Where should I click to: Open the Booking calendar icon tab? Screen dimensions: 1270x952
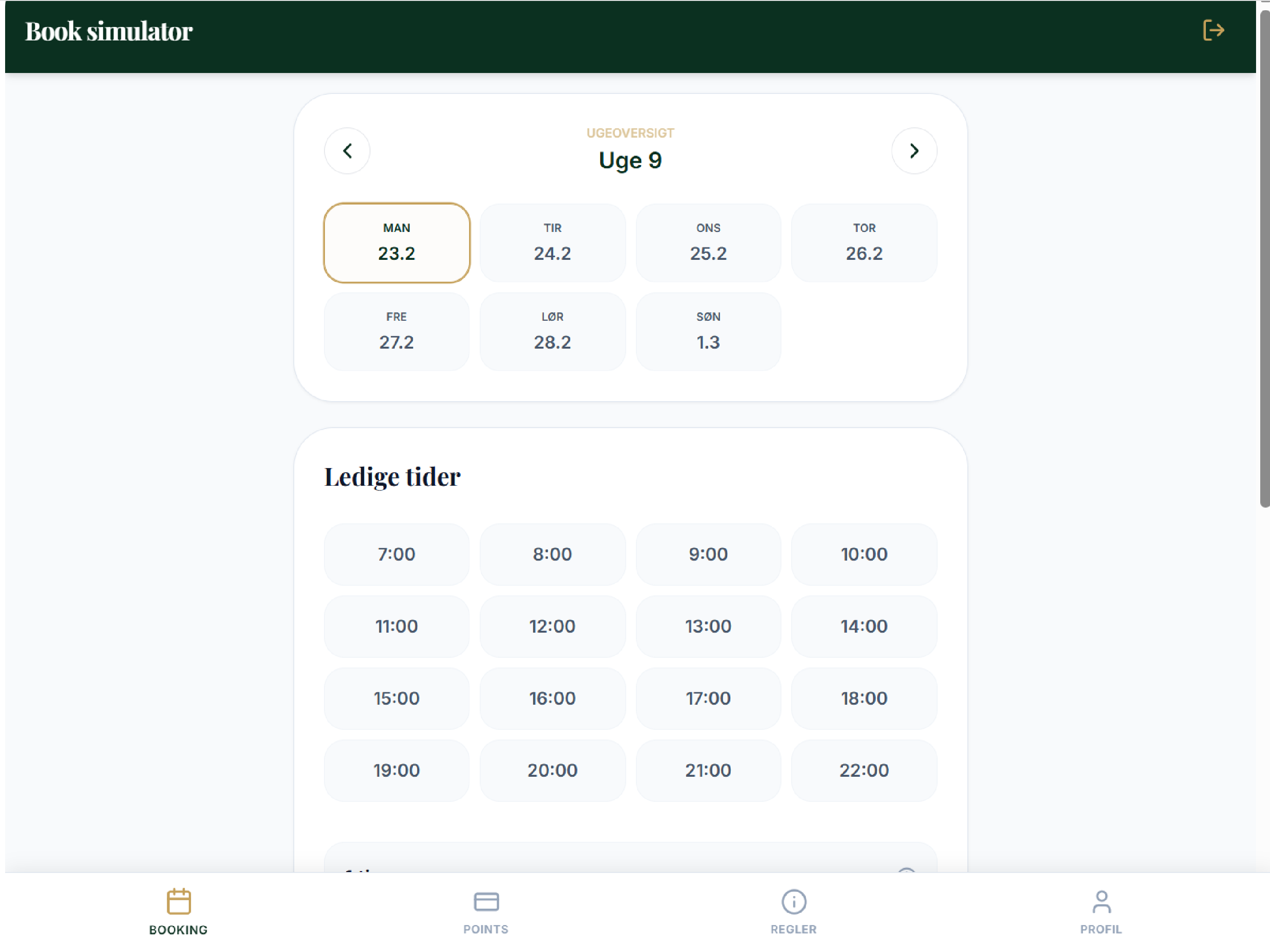[x=179, y=912]
